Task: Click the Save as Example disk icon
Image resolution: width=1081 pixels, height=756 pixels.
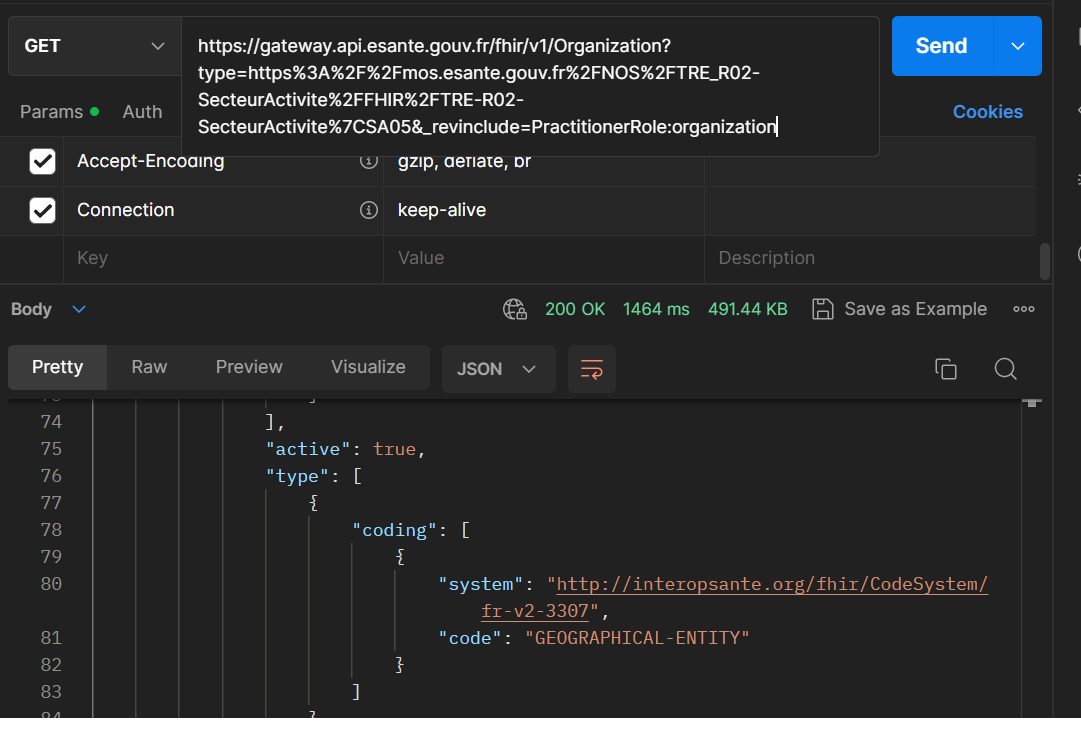Action: pos(822,310)
